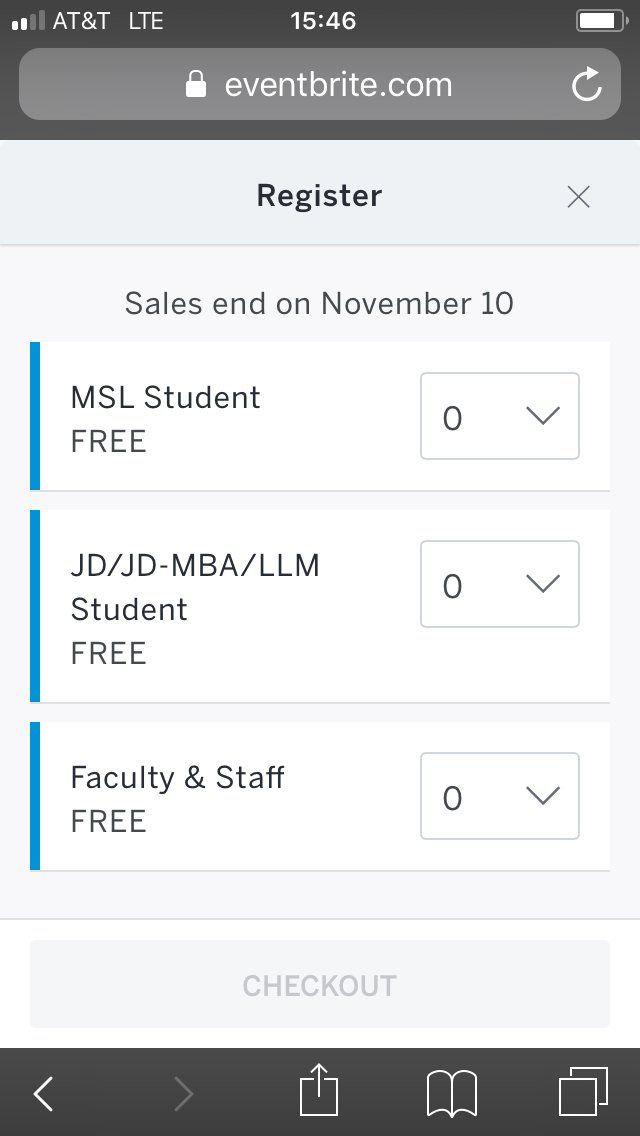Tap the JD/JD-MBA/LLM Student ticket label

tap(195, 587)
